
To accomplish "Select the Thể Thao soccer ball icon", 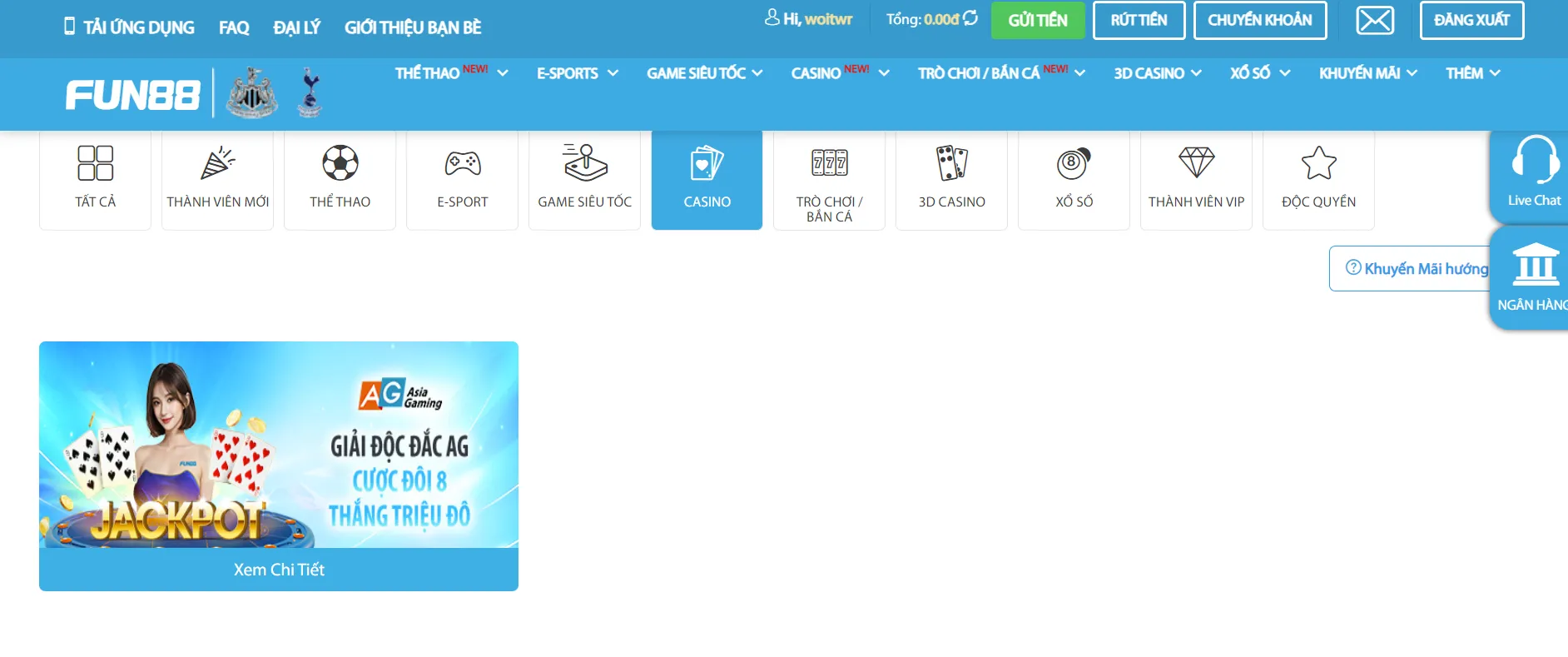I will pos(340,163).
